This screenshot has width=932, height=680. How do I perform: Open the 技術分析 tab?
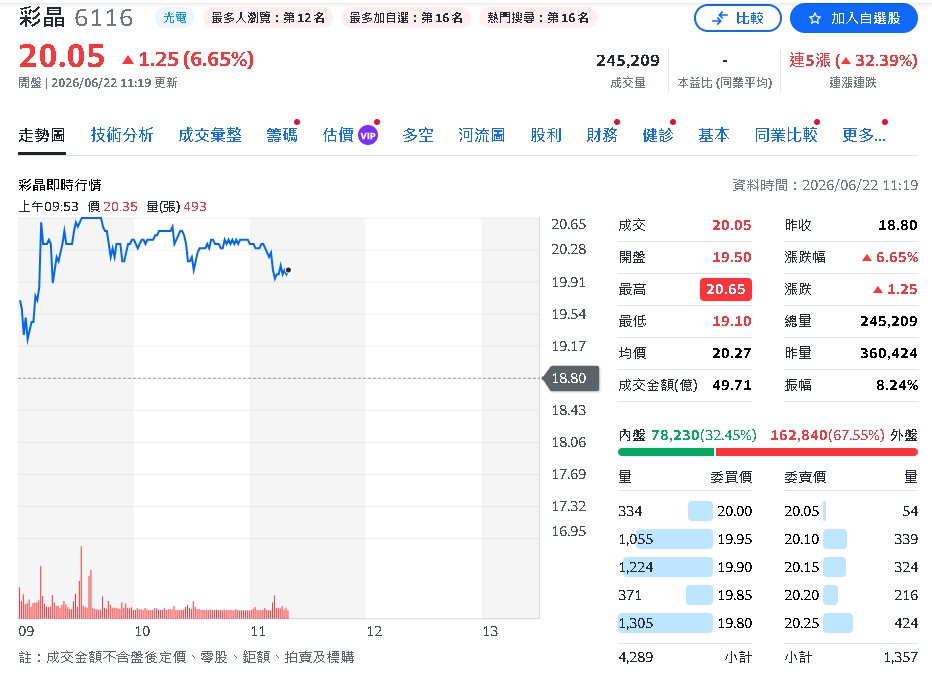coord(122,136)
